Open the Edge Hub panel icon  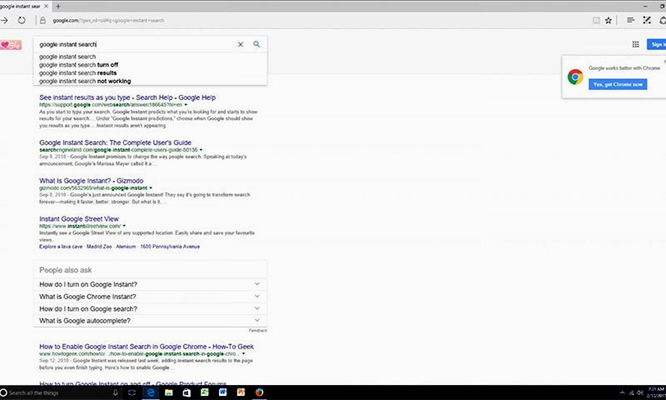coord(631,20)
